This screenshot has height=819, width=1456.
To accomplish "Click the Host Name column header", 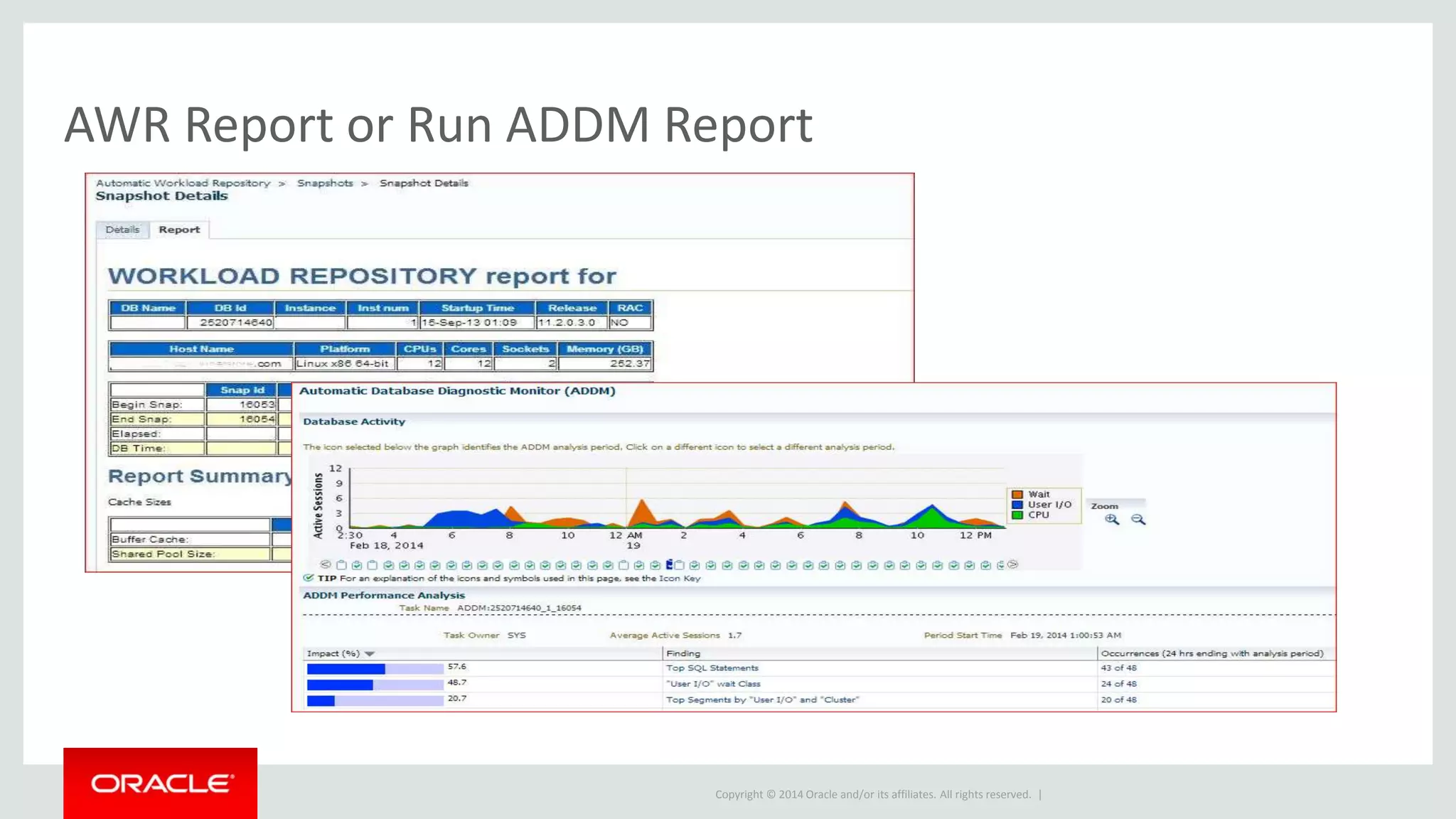I will click(201, 349).
